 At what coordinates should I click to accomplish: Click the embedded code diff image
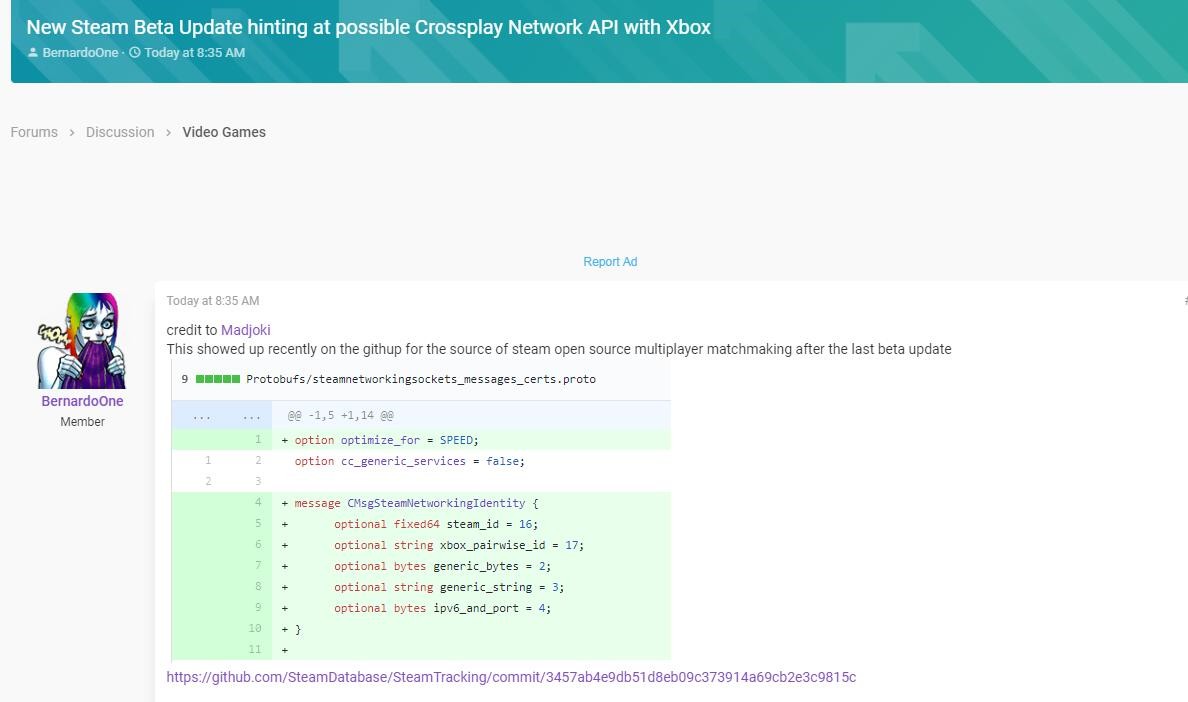[421, 511]
